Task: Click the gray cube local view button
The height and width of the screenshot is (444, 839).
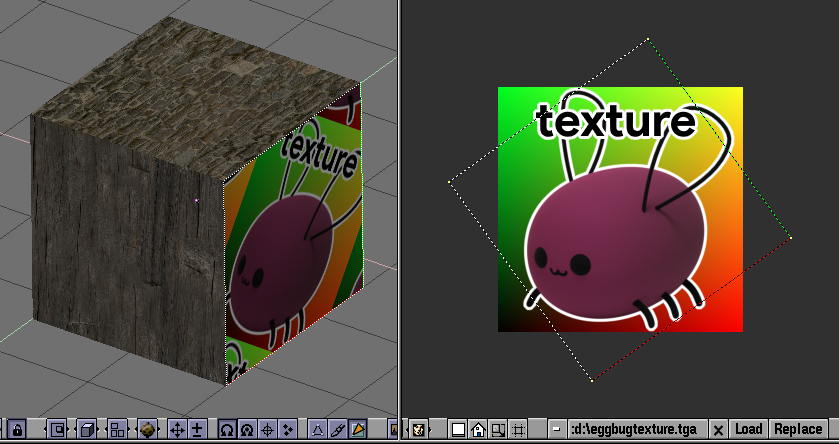Action: click(x=87, y=429)
